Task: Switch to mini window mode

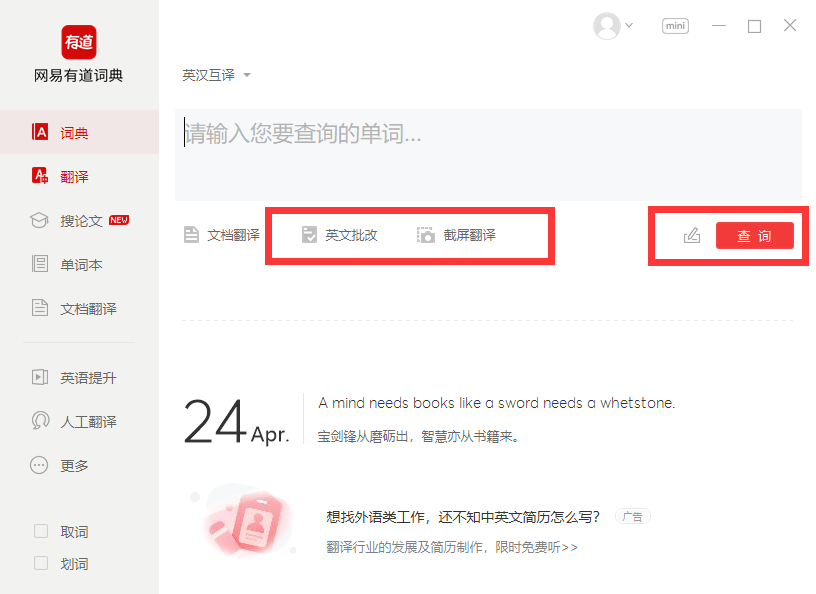Action: (x=675, y=26)
